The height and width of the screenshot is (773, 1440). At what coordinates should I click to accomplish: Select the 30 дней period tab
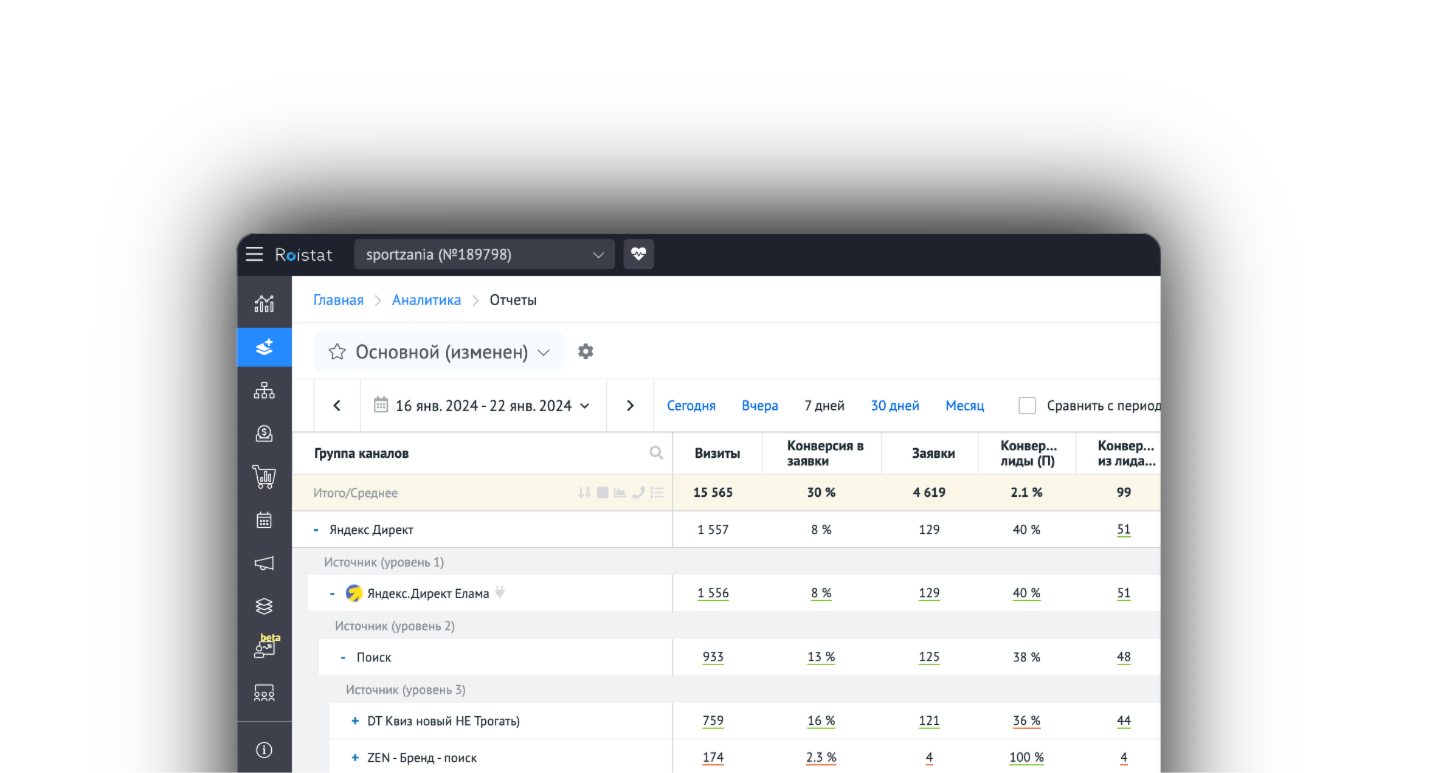[x=894, y=405]
